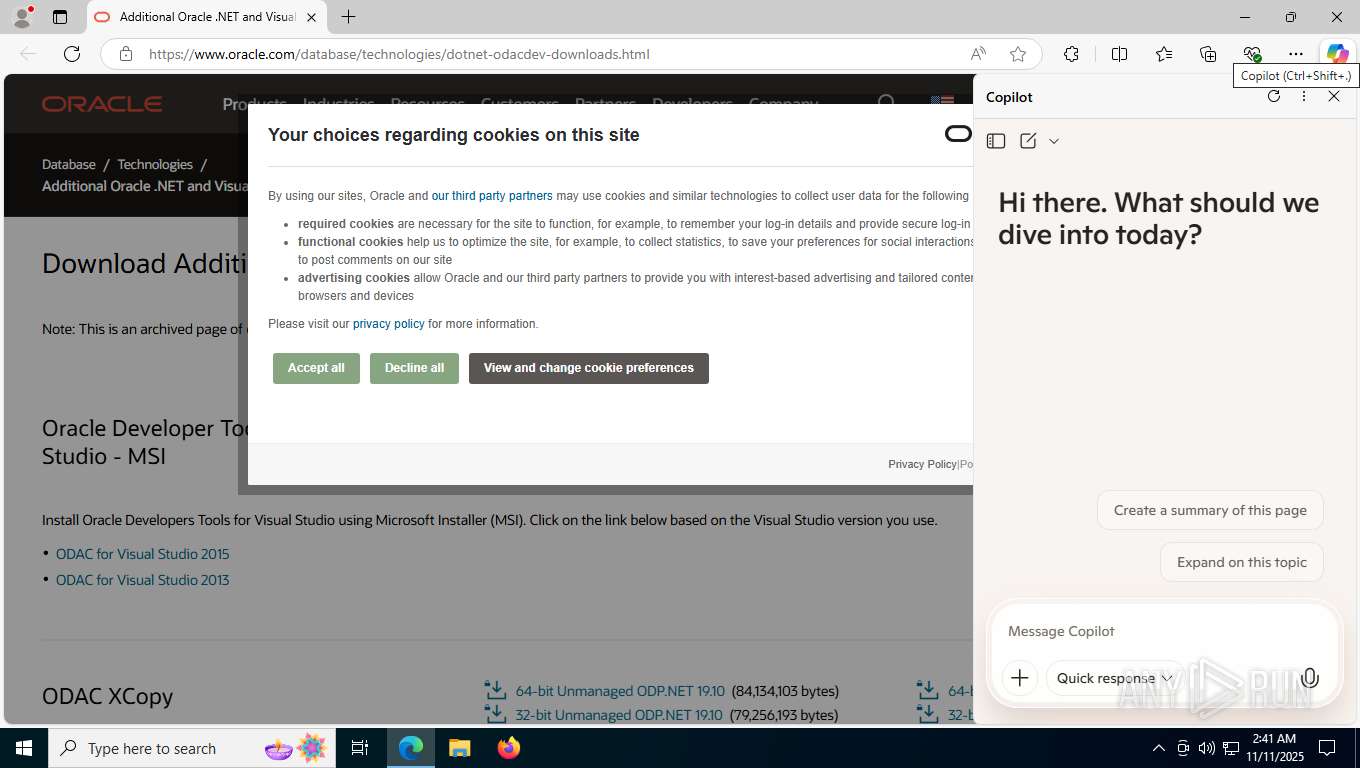Close the Copilot pane
The image size is (1360, 768).
[1334, 96]
